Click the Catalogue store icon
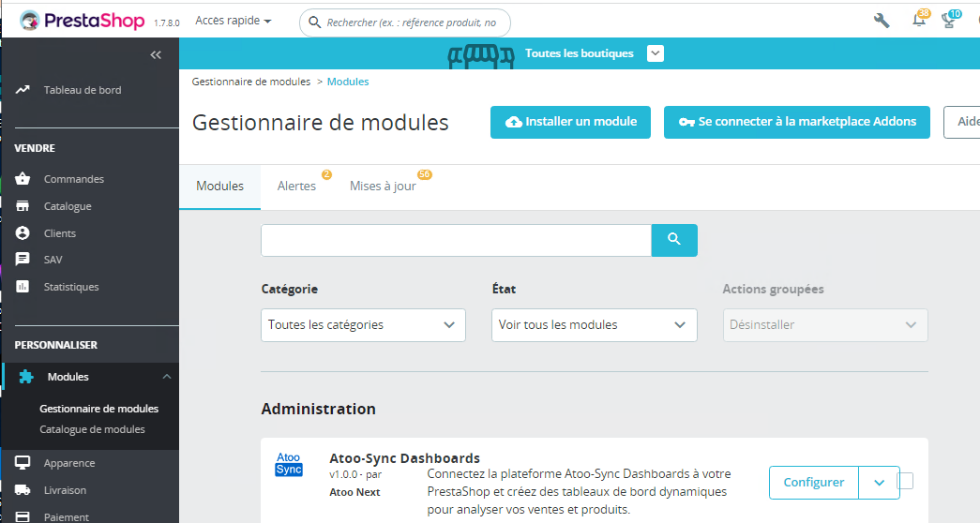Image resolution: width=980 pixels, height=523 pixels. (x=22, y=206)
